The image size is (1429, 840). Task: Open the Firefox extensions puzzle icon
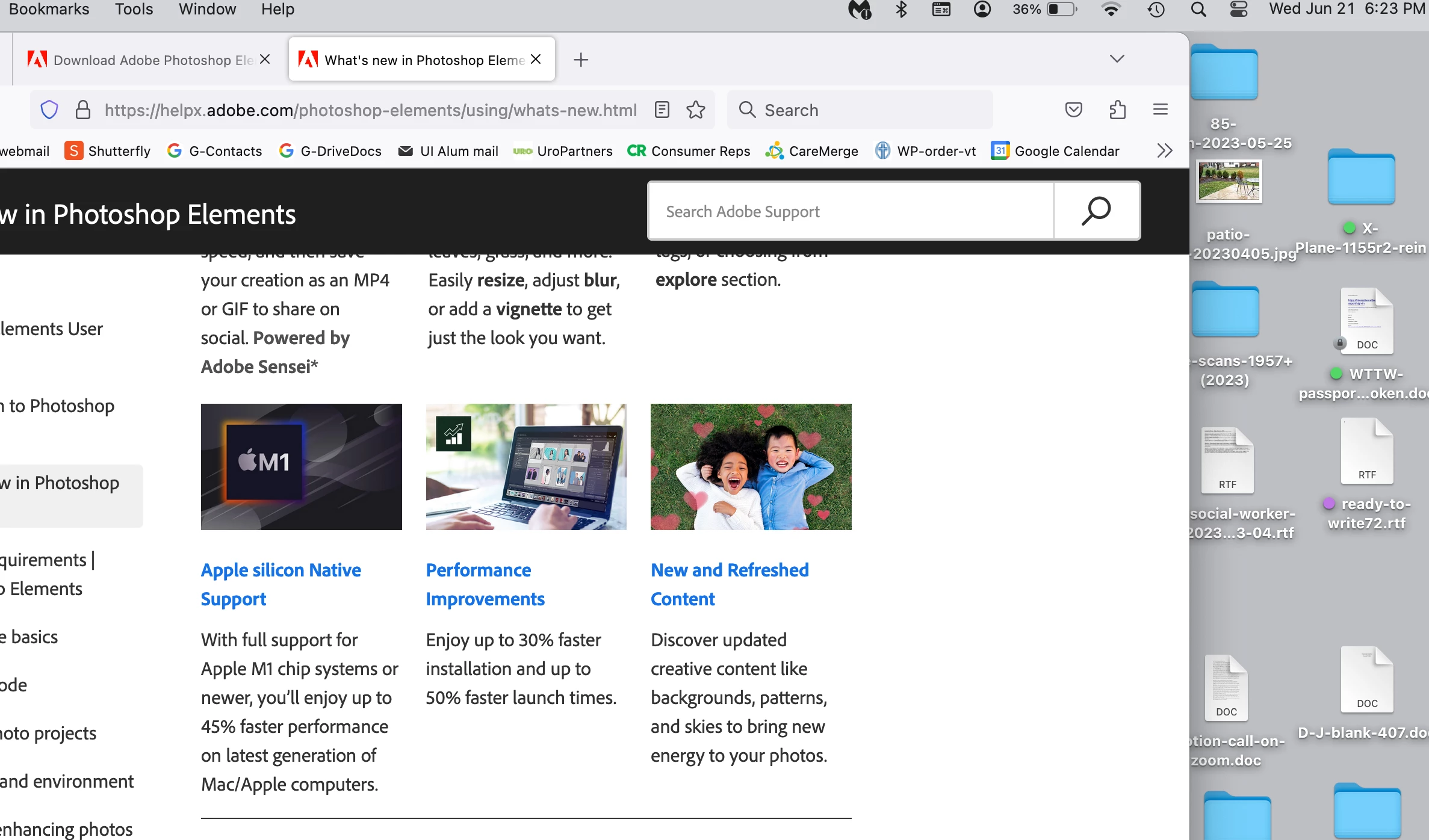click(1117, 110)
